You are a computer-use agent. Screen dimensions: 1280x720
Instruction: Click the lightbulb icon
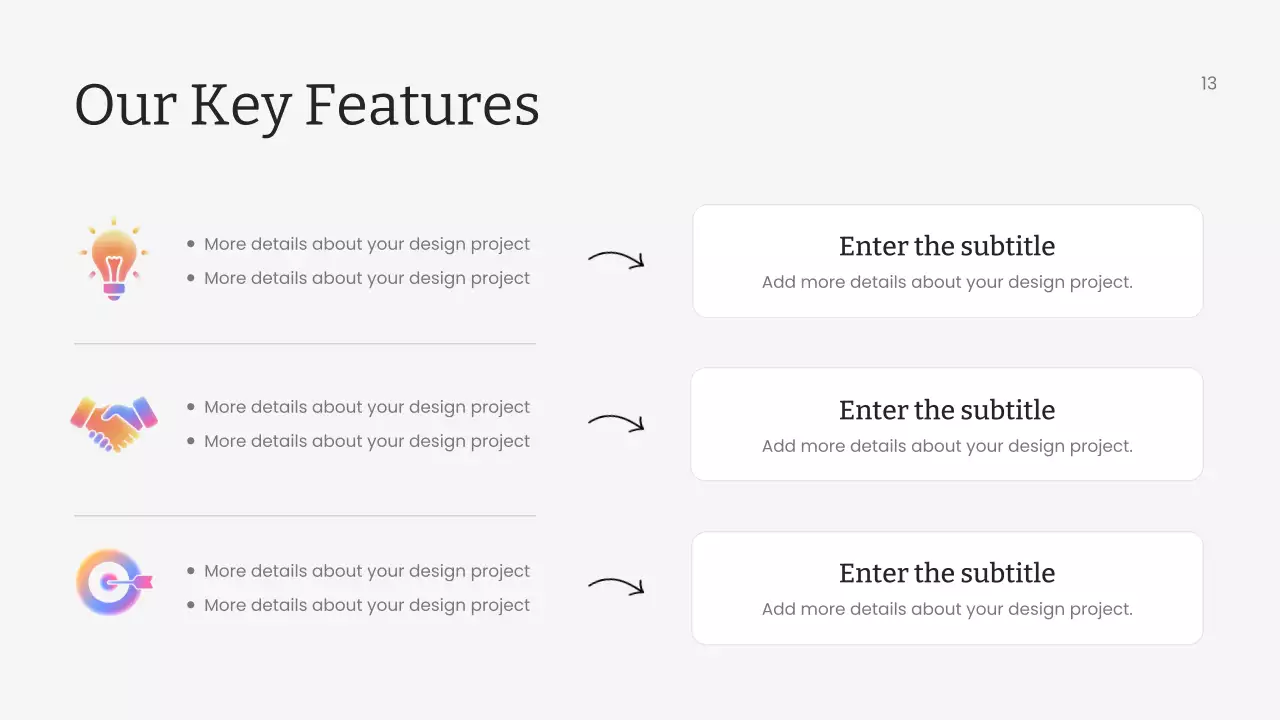click(x=114, y=259)
